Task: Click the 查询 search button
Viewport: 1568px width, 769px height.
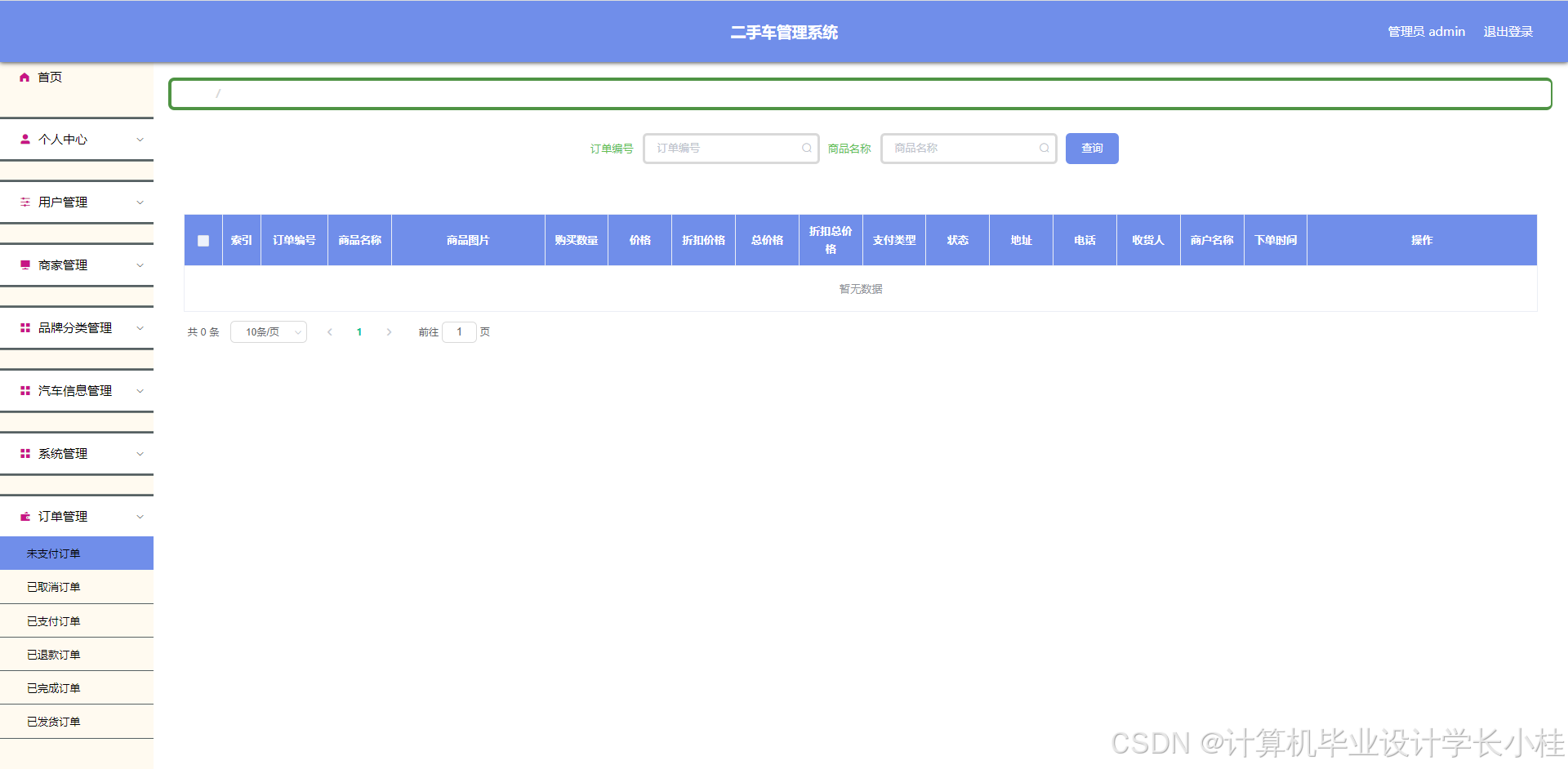Action: pyautogui.click(x=1092, y=149)
